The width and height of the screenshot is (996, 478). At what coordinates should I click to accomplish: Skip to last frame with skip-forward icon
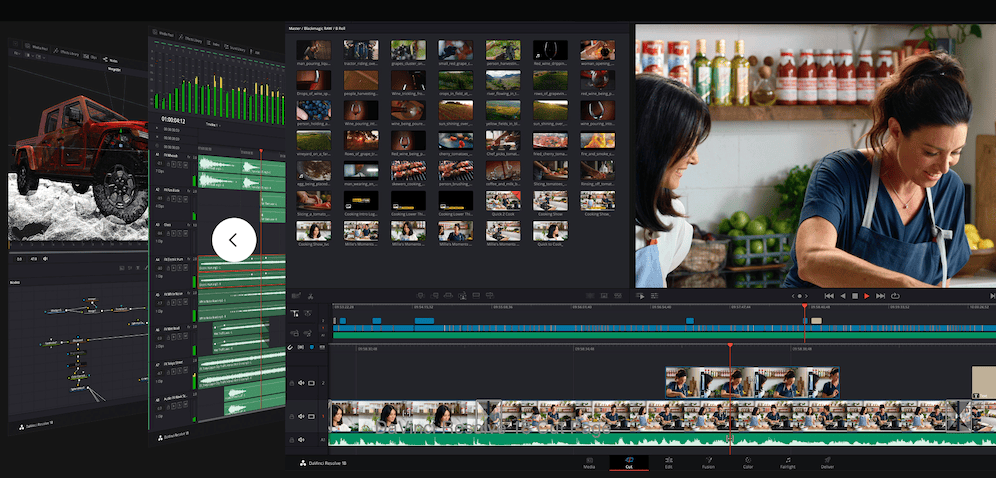[x=880, y=296]
